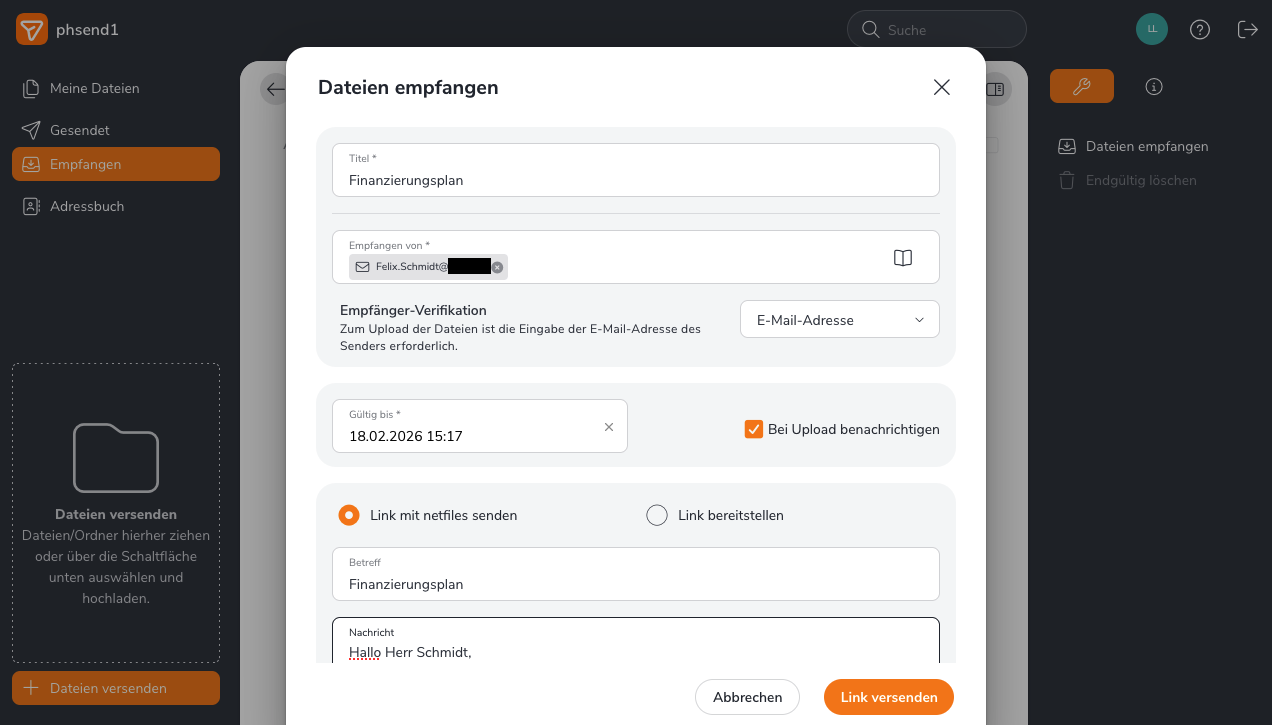Go to Gesendet in sidebar
Screen dimensions: 1272x725
79,130
